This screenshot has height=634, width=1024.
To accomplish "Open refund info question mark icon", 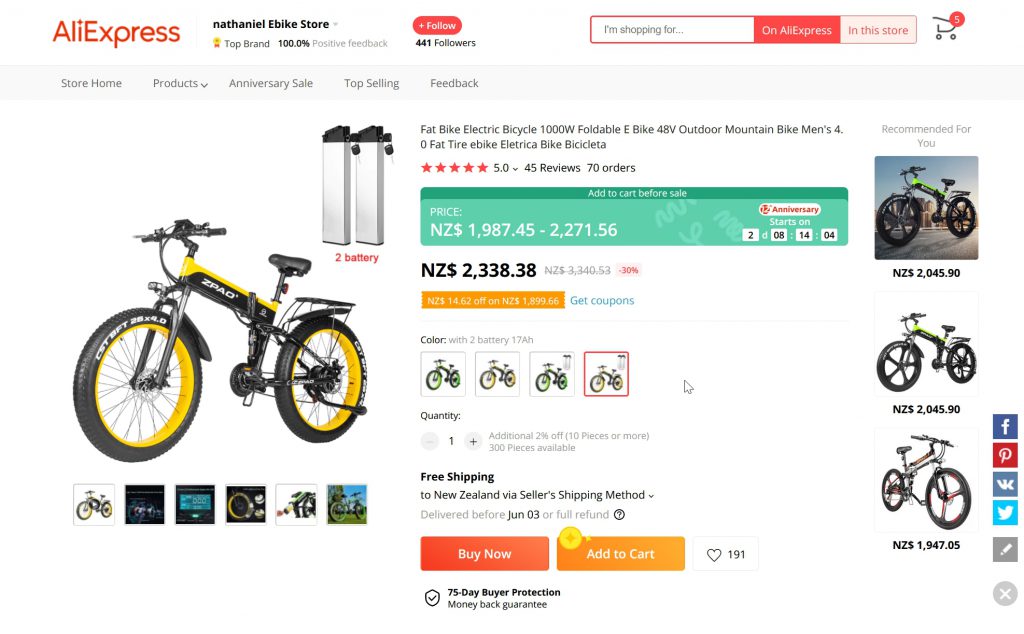I will 619,515.
